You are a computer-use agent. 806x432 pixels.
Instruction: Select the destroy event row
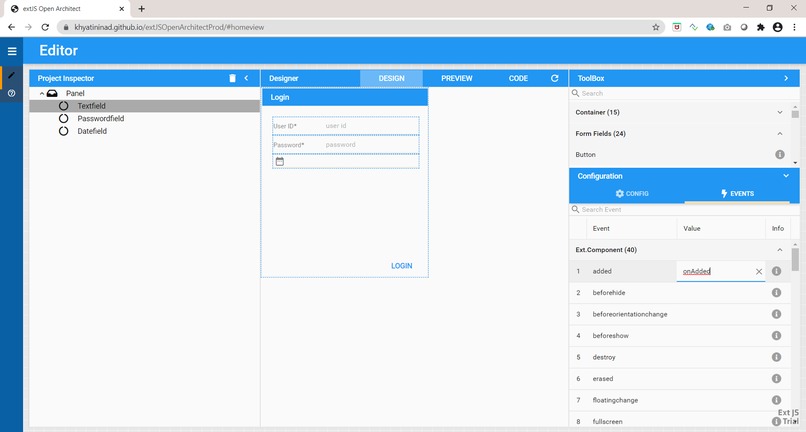point(680,357)
